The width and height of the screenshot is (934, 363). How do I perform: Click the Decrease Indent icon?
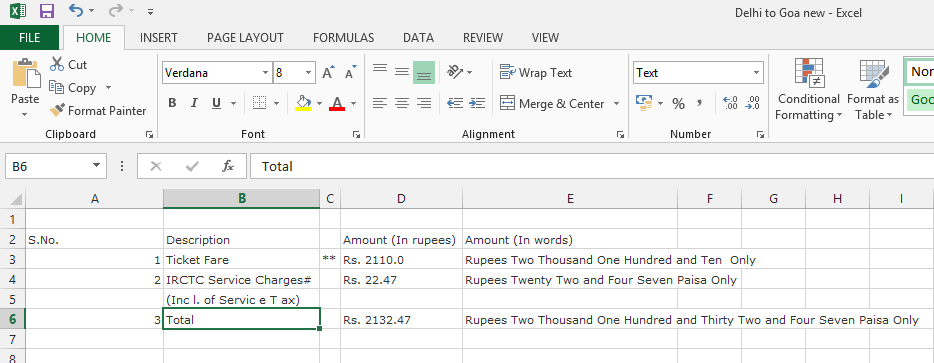[455, 103]
